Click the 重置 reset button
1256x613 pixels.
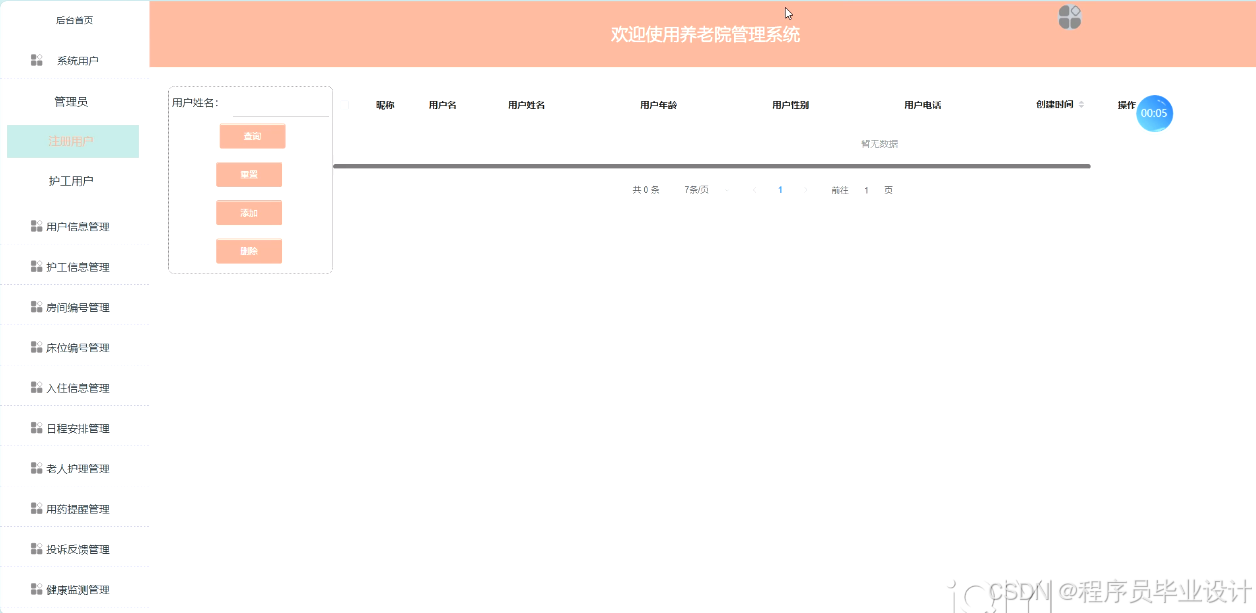tap(249, 175)
